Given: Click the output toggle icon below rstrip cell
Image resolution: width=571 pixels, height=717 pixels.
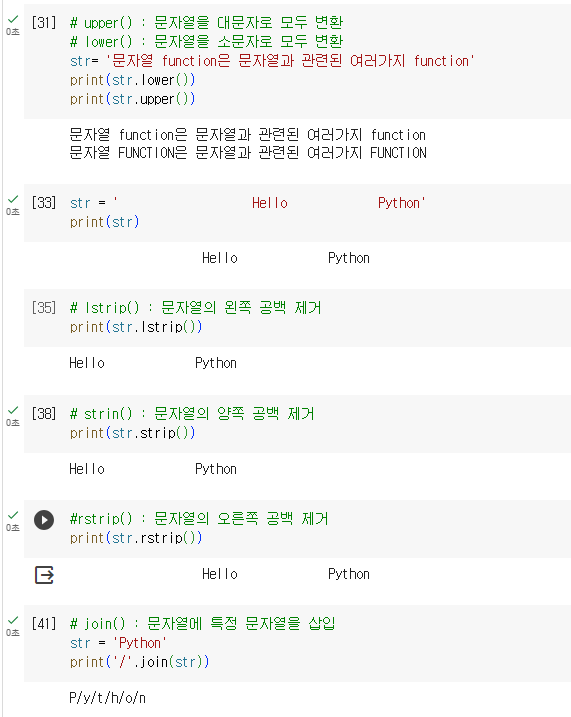Looking at the screenshot, I should click(x=44, y=575).
